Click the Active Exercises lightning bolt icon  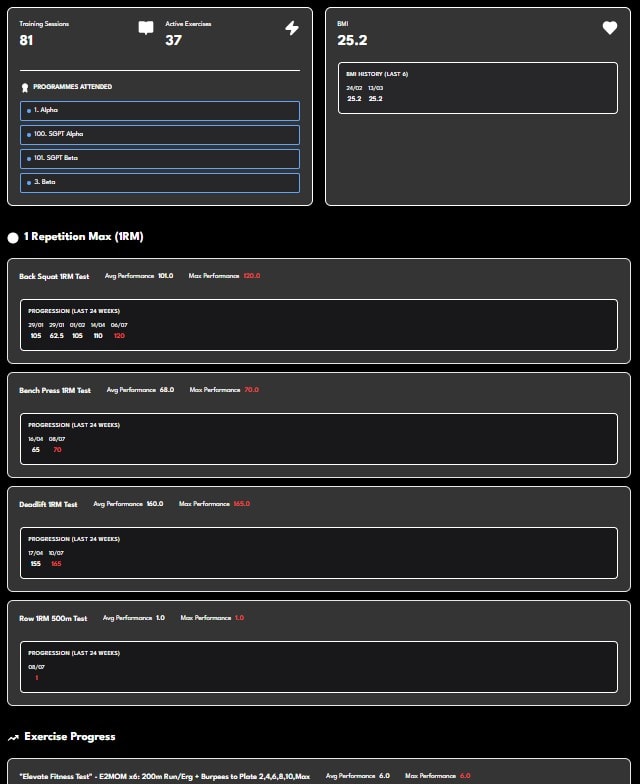[292, 28]
